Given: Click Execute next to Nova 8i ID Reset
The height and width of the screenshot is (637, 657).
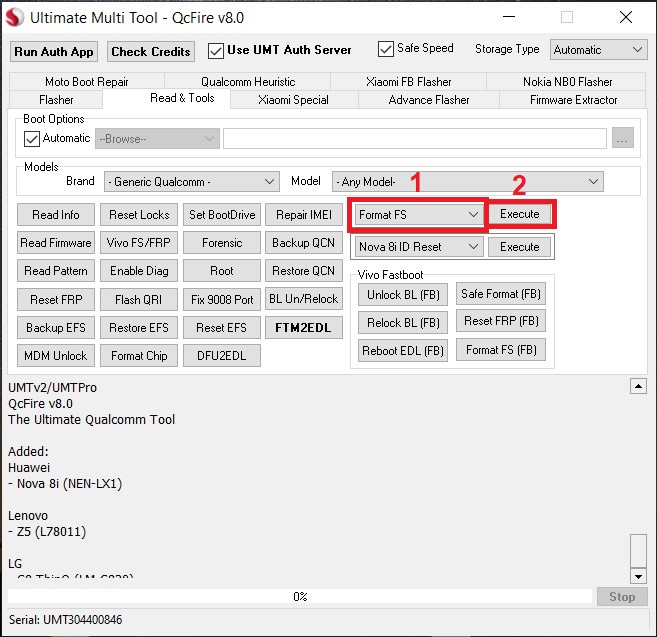Looking at the screenshot, I should point(520,247).
